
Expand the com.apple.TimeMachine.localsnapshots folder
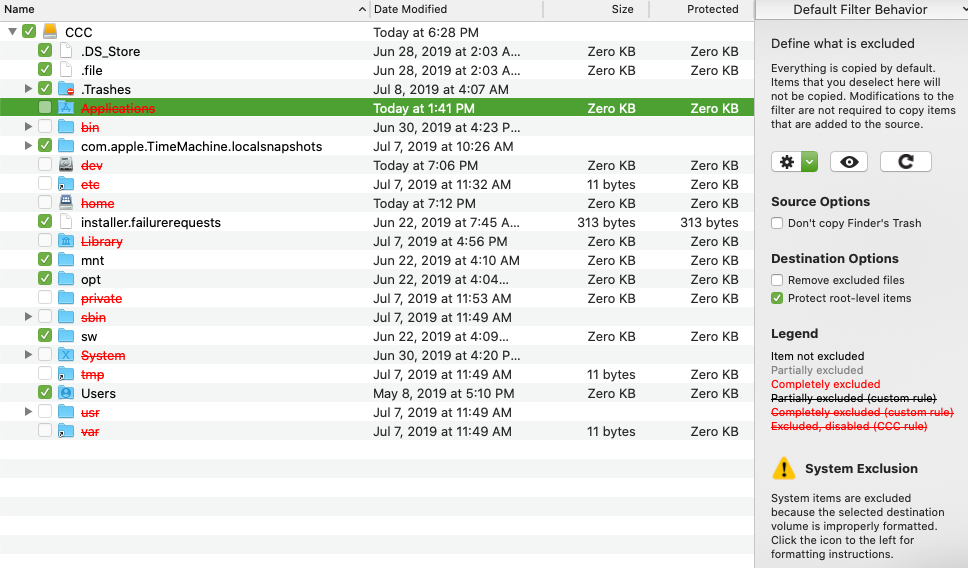point(28,146)
